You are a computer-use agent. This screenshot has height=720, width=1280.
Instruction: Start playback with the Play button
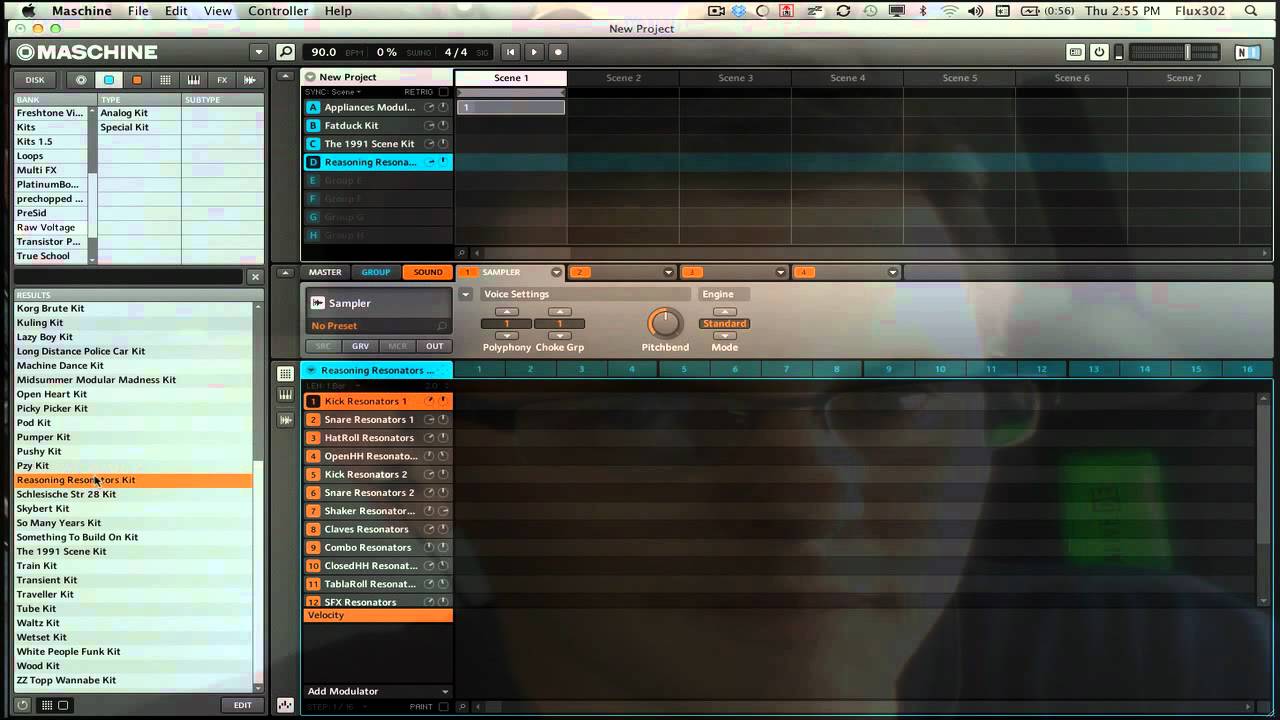[x=534, y=52]
